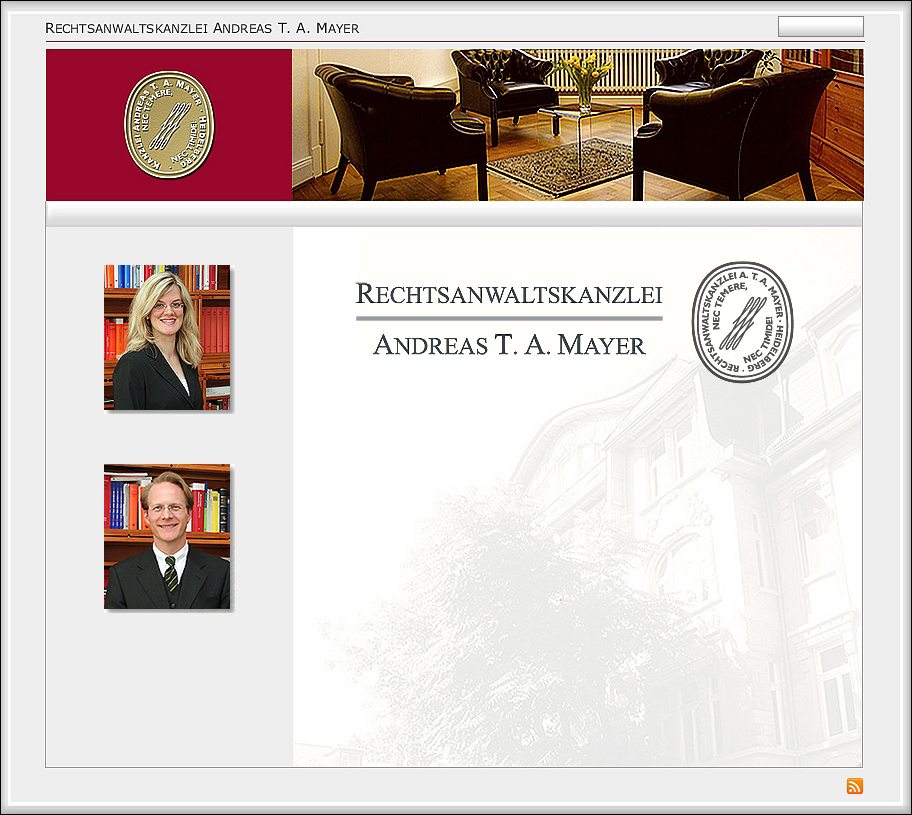This screenshot has height=815, width=912.
Task: Select the blonde woman's portrait photo
Action: tap(166, 337)
